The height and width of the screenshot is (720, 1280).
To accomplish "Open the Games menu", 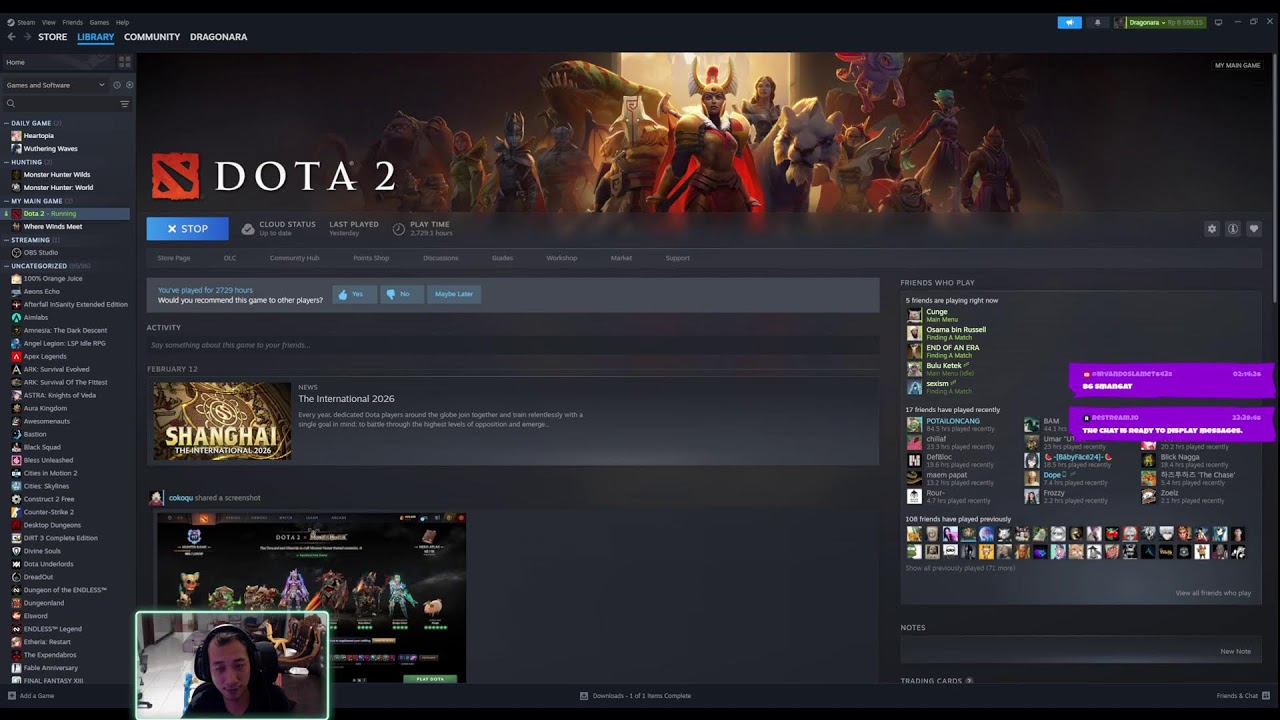I will pyautogui.click(x=99, y=22).
